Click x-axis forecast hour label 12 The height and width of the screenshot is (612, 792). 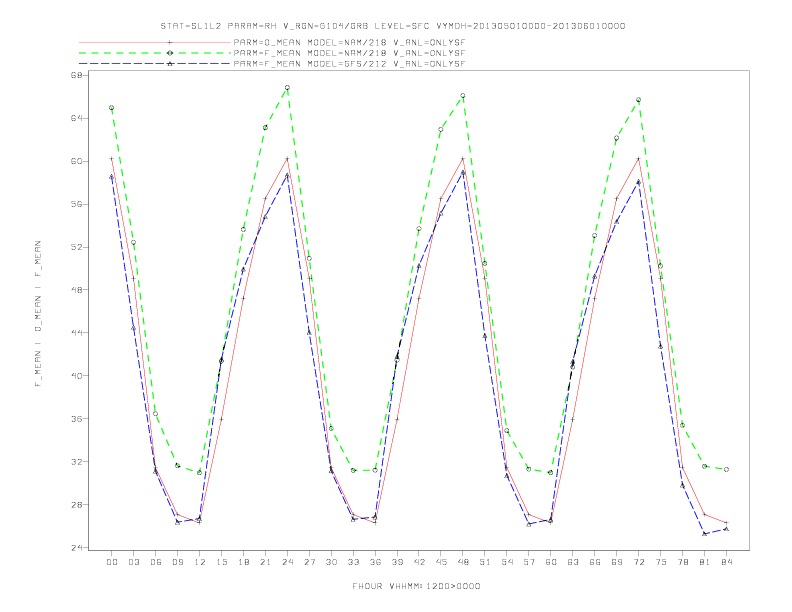pyautogui.click(x=200, y=562)
